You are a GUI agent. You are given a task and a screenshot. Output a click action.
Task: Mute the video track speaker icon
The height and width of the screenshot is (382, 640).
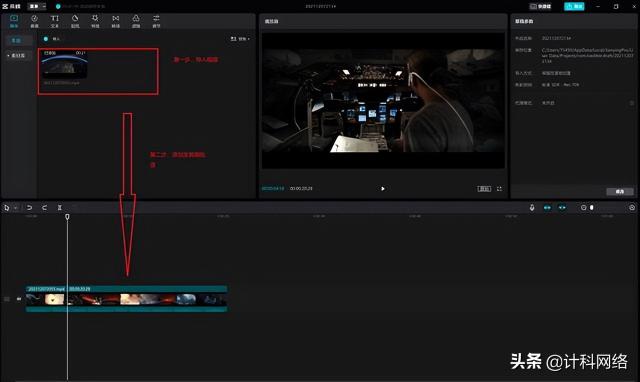click(19, 299)
